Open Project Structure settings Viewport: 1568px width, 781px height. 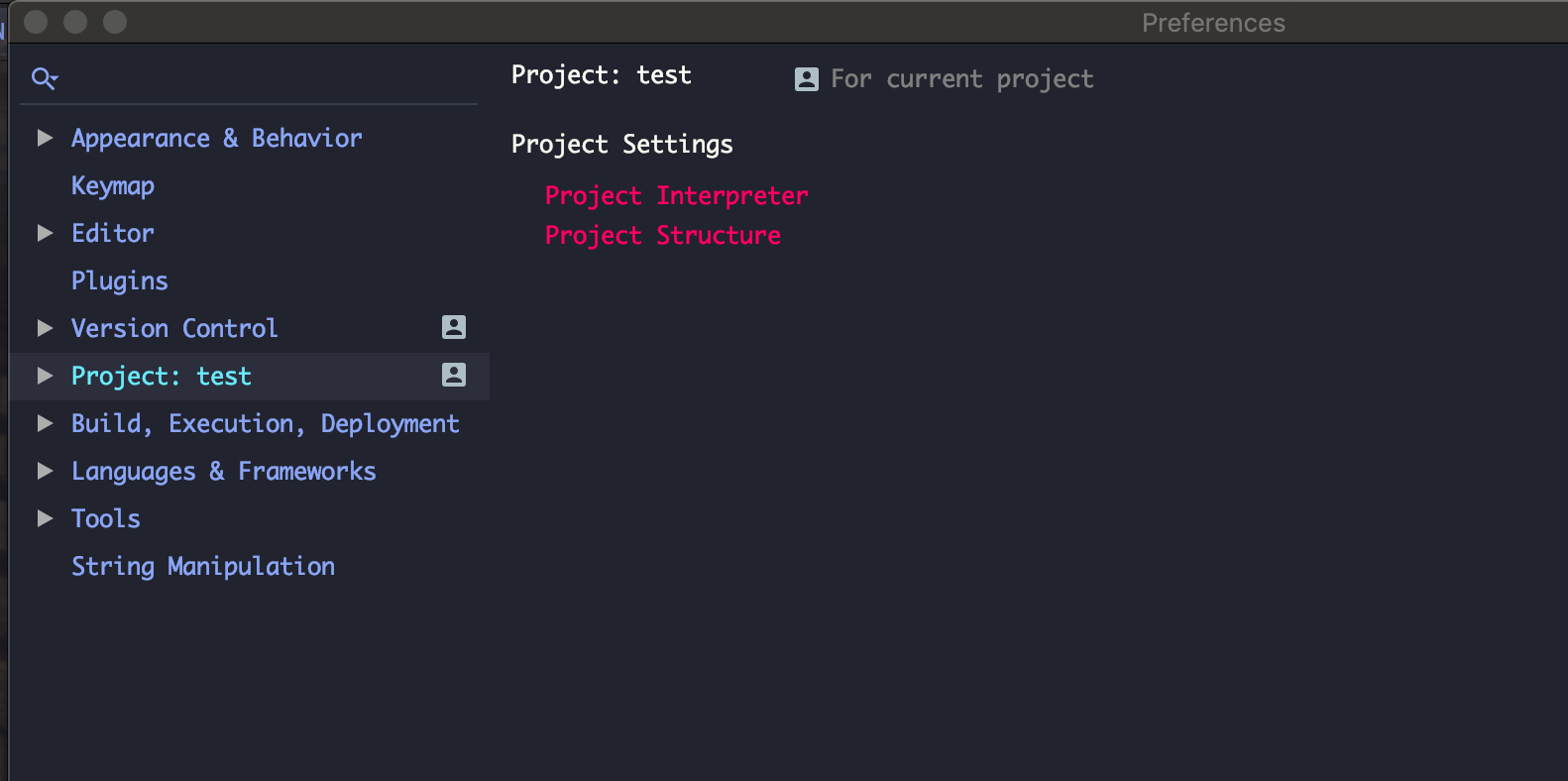pyautogui.click(x=662, y=235)
